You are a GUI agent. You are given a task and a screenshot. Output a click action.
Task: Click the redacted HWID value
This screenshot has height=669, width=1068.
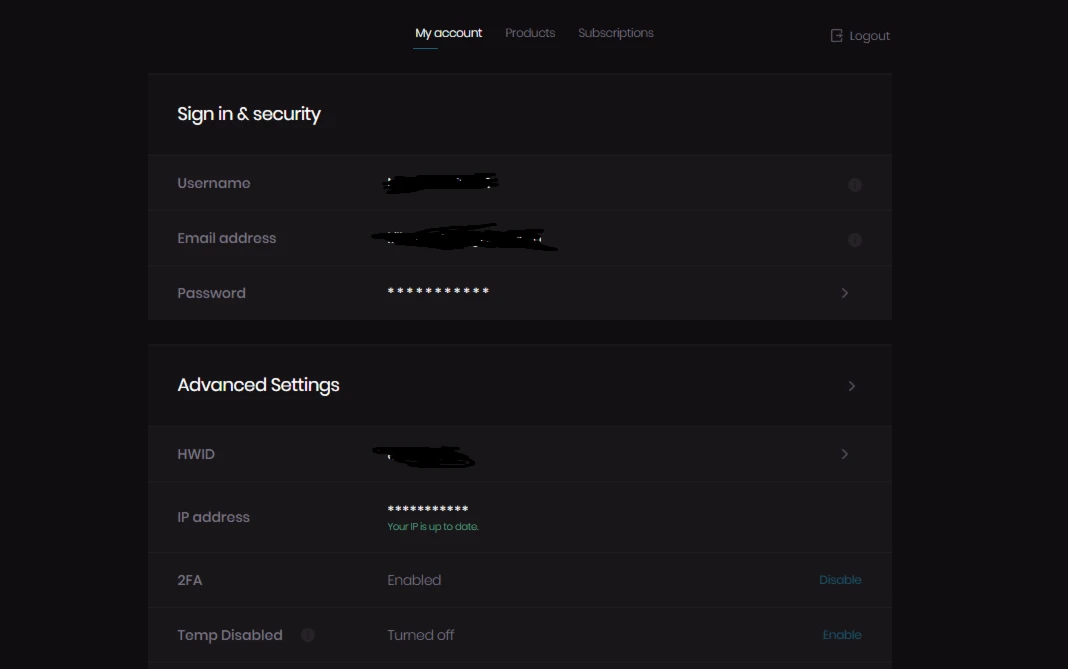click(x=423, y=456)
